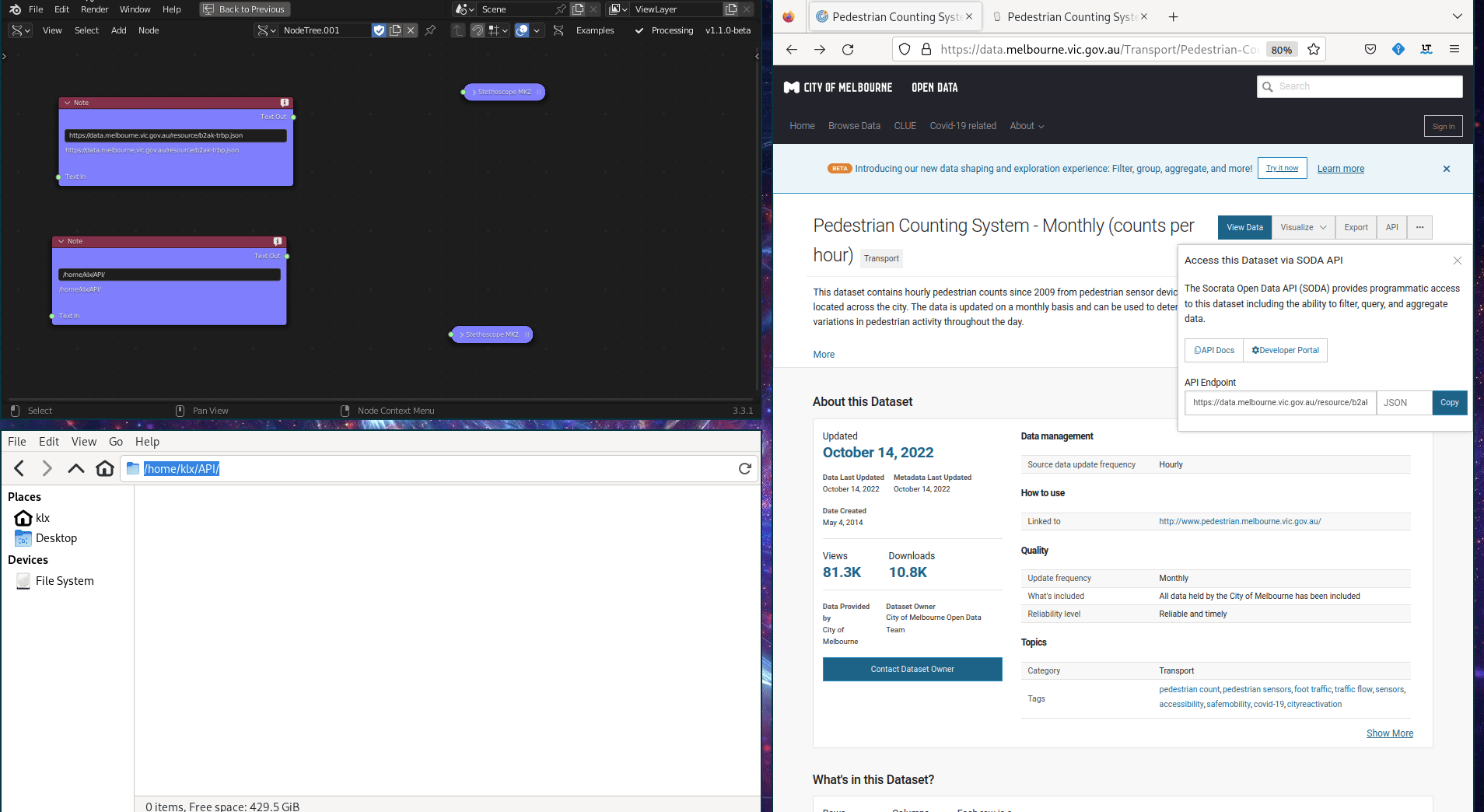Expand the overlays options dropdown arrow

pos(537,30)
